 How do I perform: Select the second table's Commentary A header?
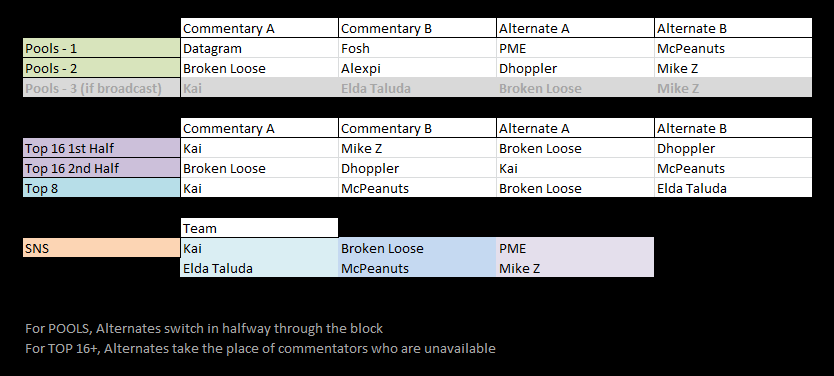coord(260,128)
